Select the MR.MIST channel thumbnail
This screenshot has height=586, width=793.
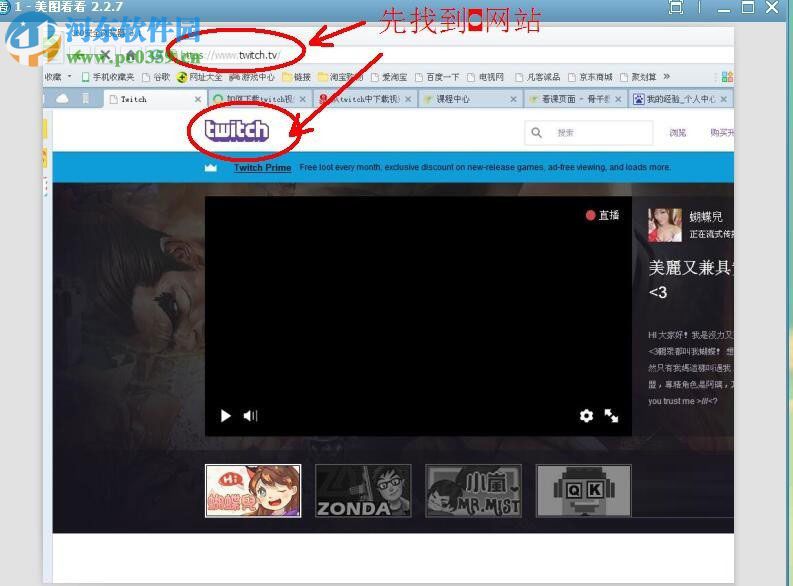473,491
